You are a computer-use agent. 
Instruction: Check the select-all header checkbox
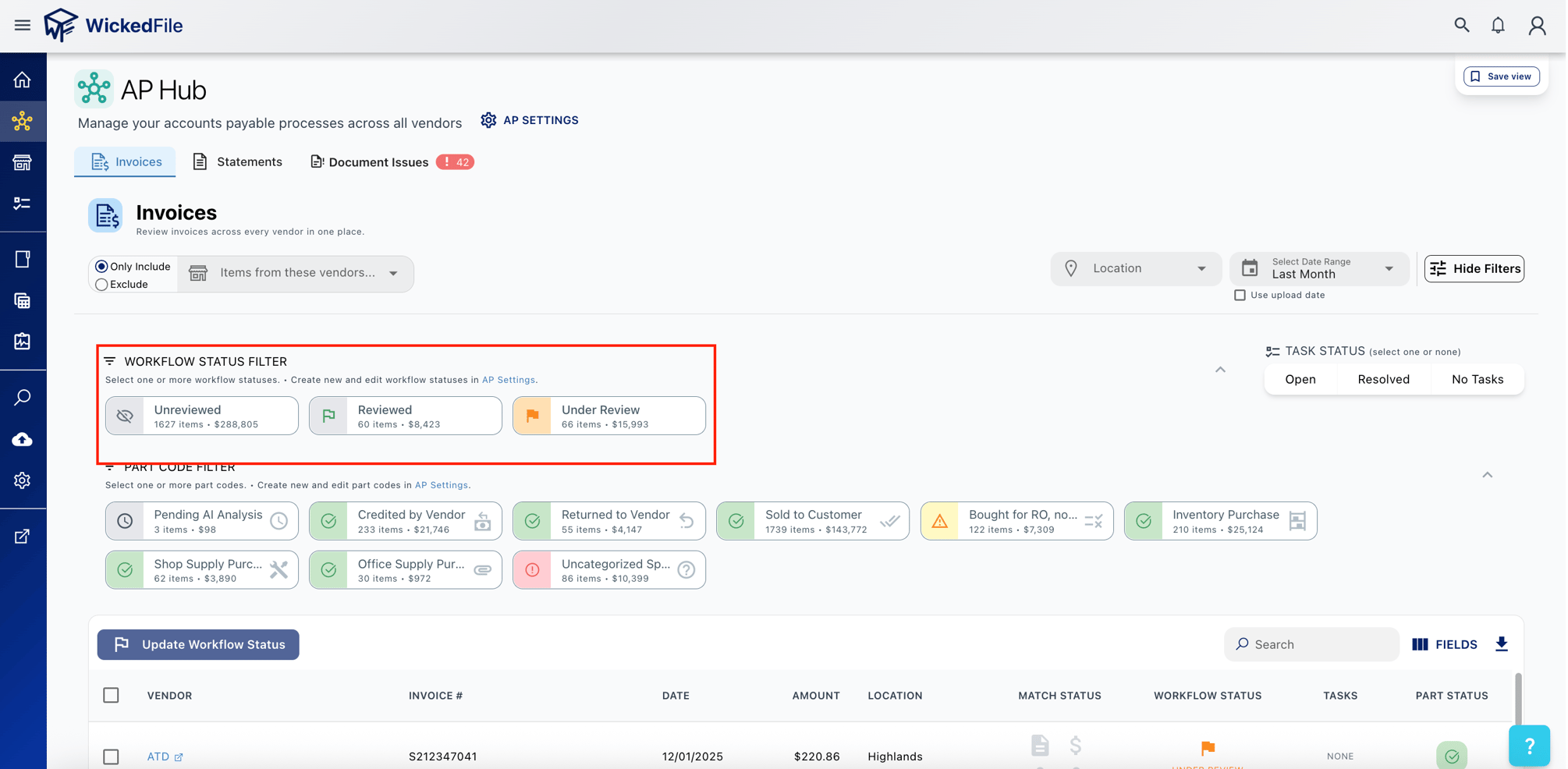pyautogui.click(x=112, y=695)
